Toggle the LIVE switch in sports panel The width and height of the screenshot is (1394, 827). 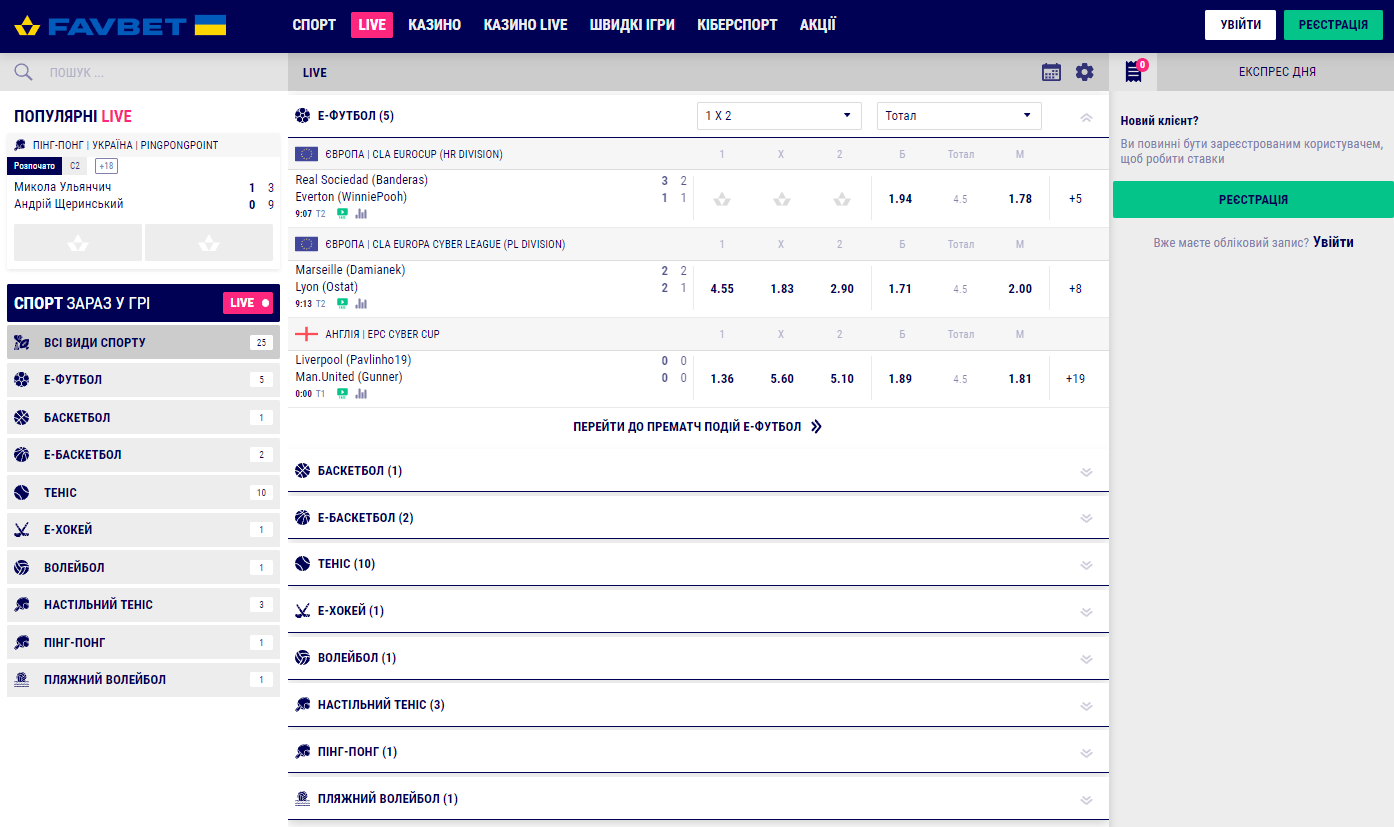click(x=248, y=303)
